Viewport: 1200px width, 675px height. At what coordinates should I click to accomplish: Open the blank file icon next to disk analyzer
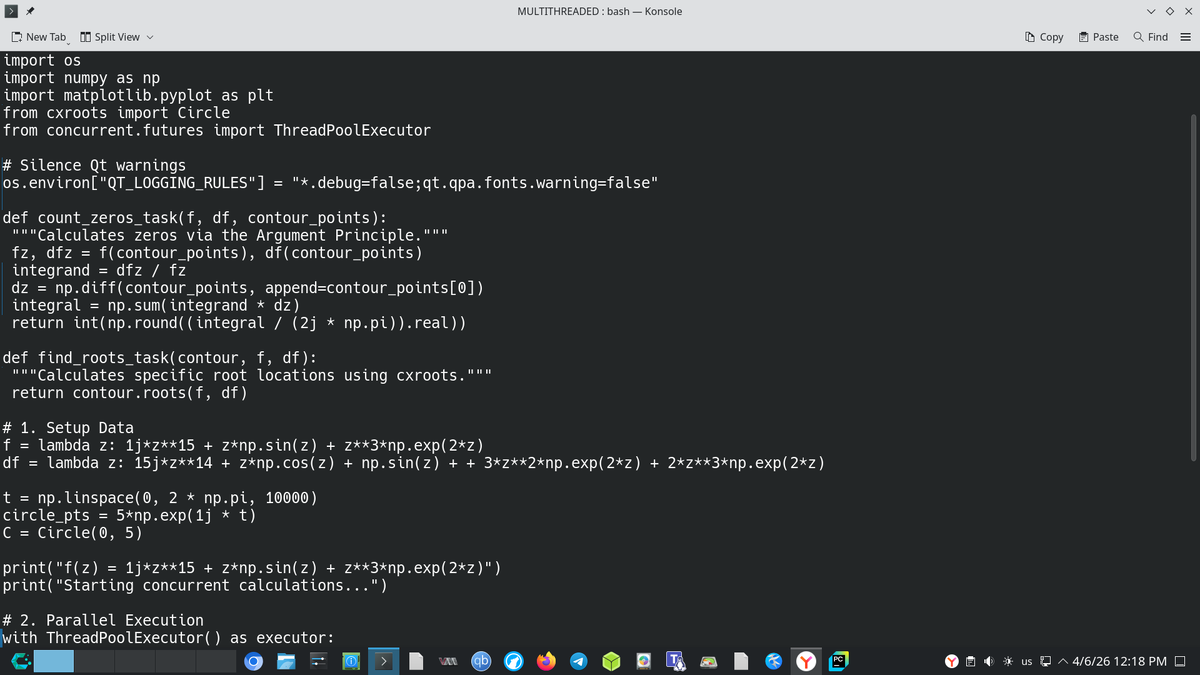(x=740, y=661)
